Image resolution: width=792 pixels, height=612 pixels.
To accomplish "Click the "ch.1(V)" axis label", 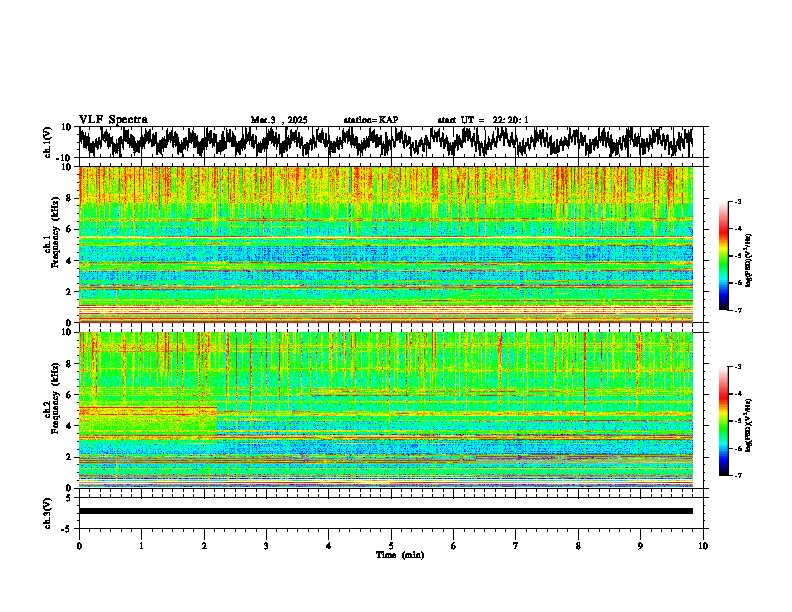I will [x=48, y=142].
